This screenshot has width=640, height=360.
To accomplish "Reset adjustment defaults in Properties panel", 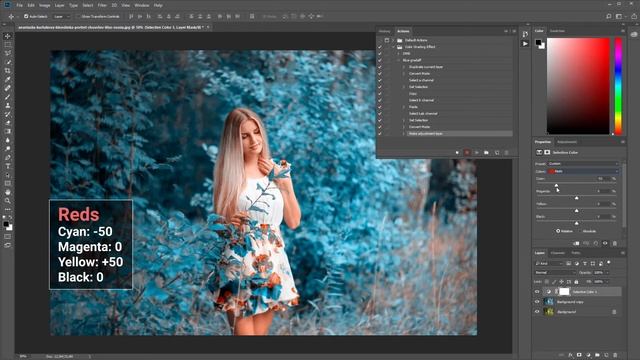I will [x=596, y=243].
